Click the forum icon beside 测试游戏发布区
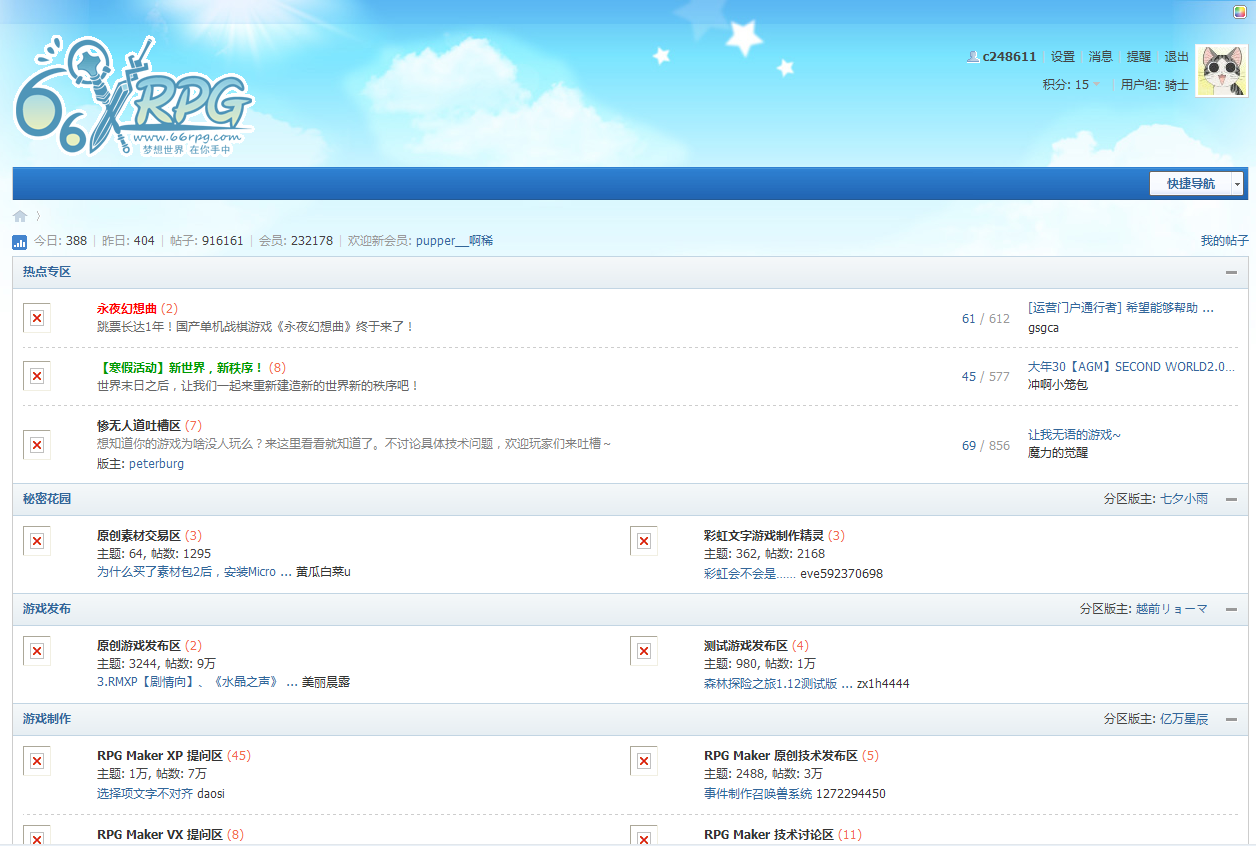The image size is (1256, 846). [644, 651]
